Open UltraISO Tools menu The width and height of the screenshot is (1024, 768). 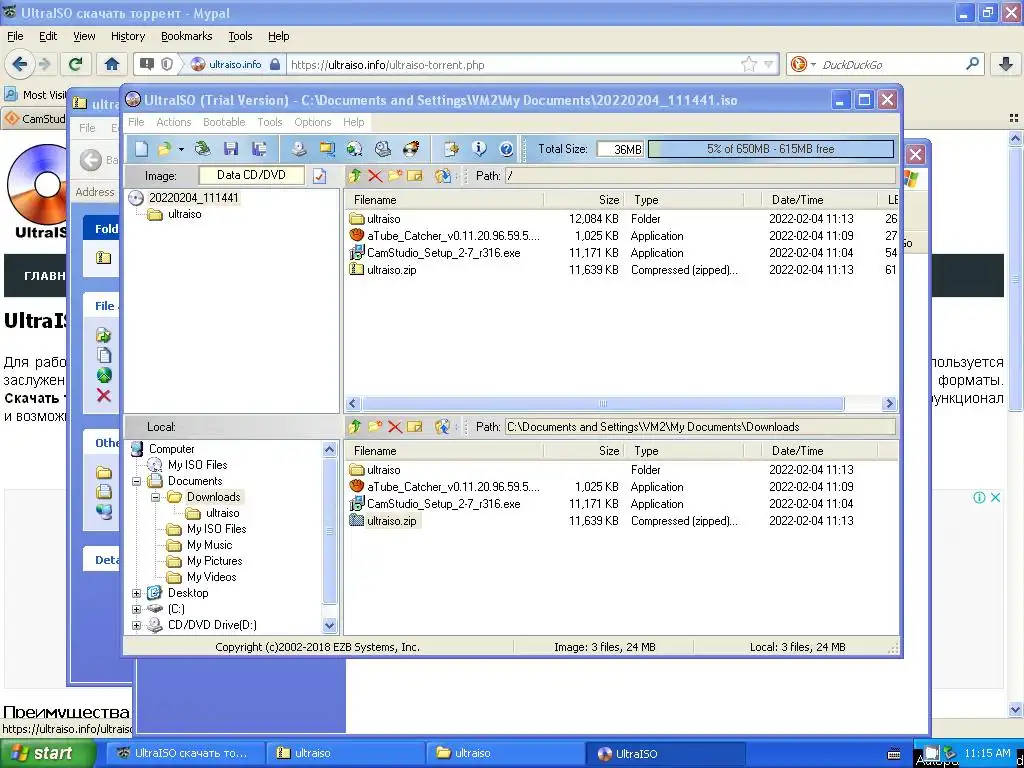(x=270, y=122)
